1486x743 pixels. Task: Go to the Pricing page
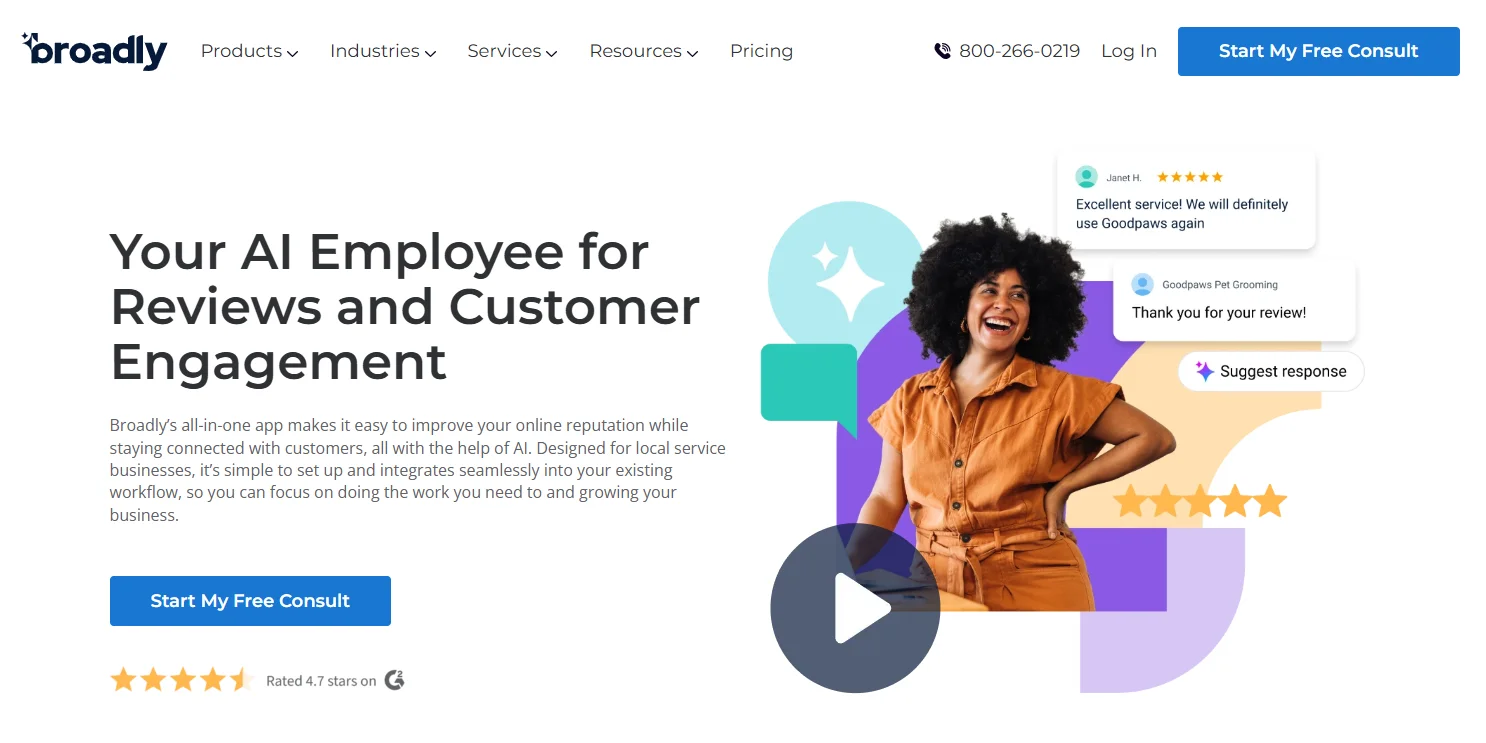(x=761, y=51)
